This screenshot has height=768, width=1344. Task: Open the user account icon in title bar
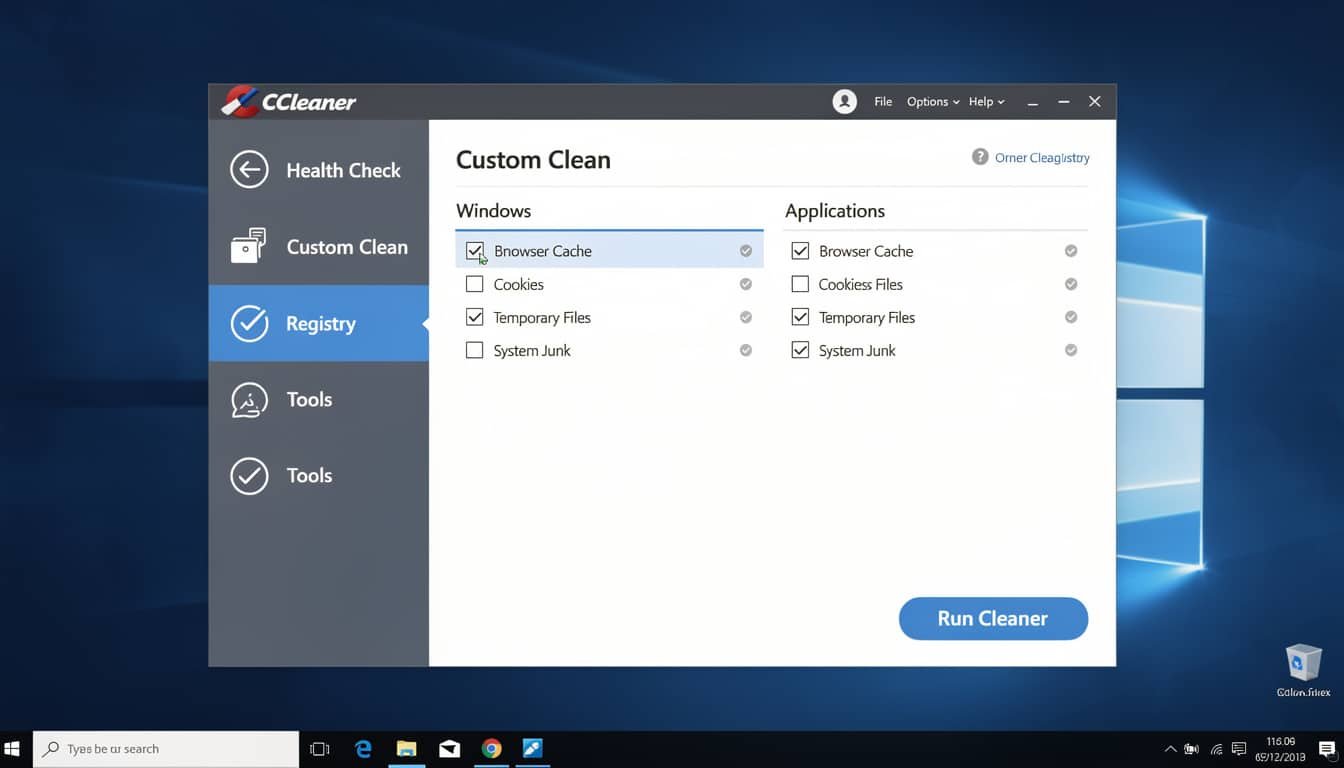click(844, 101)
